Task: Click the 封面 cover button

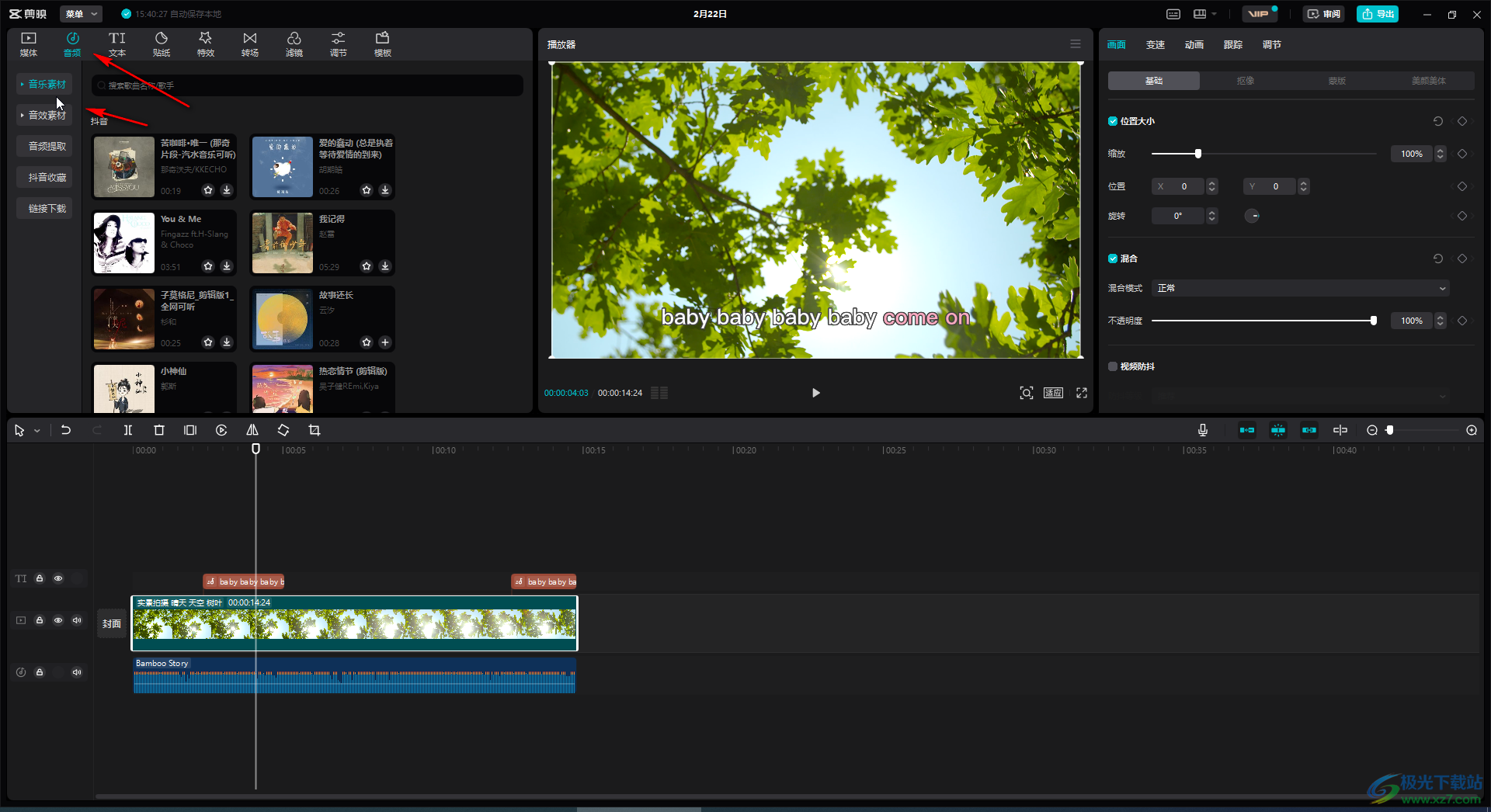Action: [x=112, y=623]
